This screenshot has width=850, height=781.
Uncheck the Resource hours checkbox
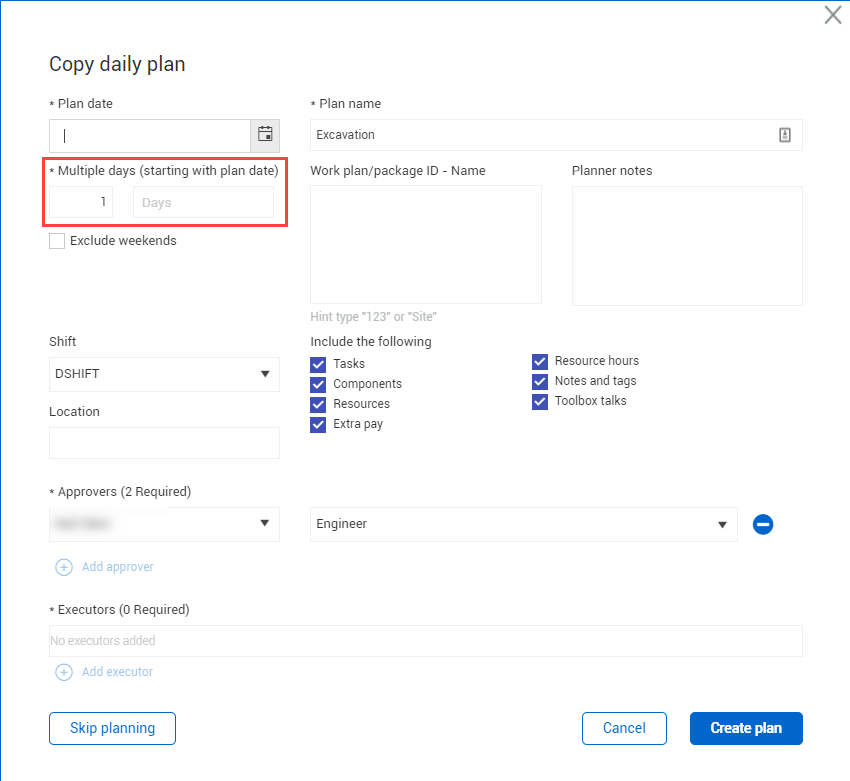pos(540,361)
